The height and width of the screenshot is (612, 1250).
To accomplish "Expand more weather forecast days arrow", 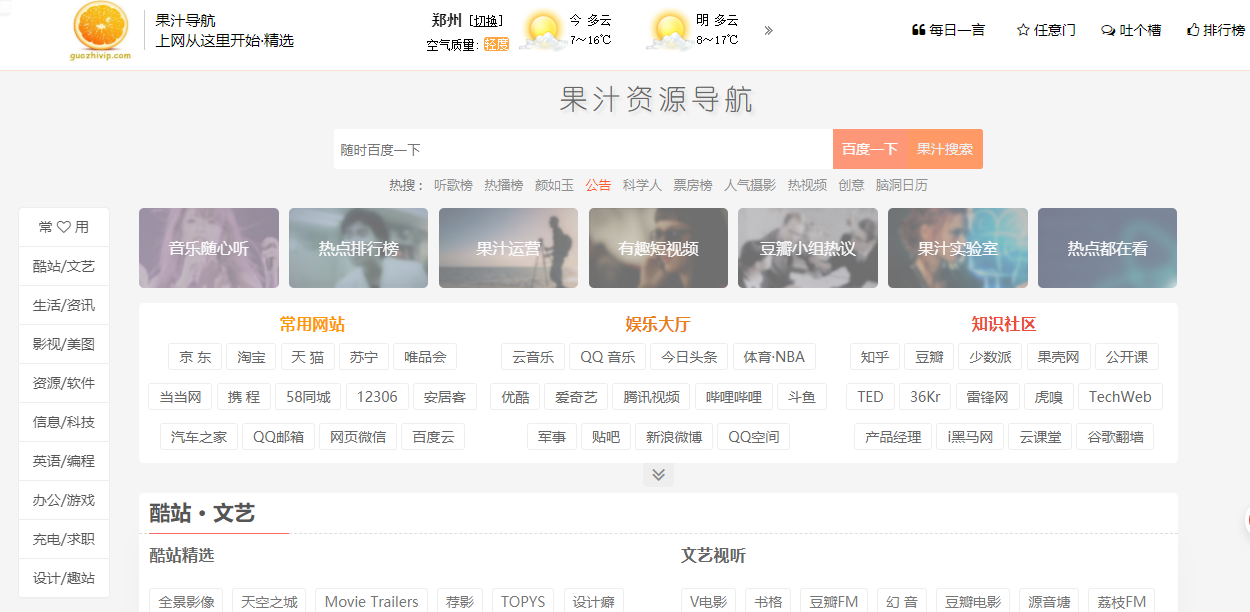I will [768, 30].
